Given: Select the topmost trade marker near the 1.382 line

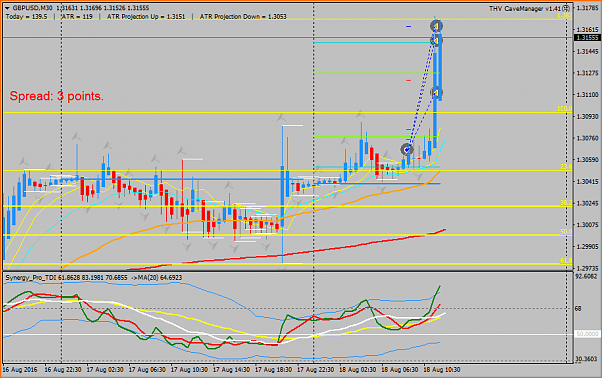Looking at the screenshot, I should [436, 26].
